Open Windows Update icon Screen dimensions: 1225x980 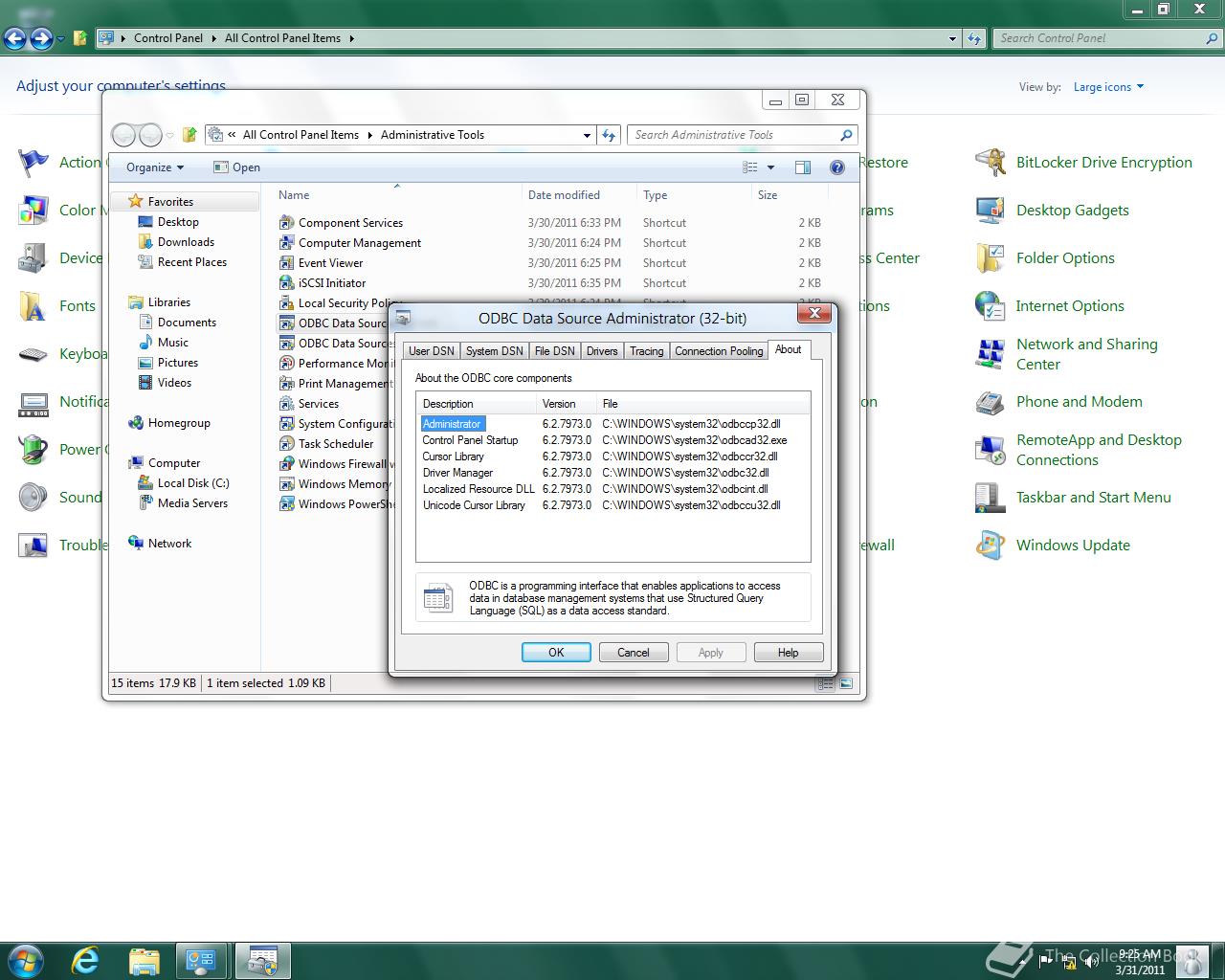click(x=990, y=546)
